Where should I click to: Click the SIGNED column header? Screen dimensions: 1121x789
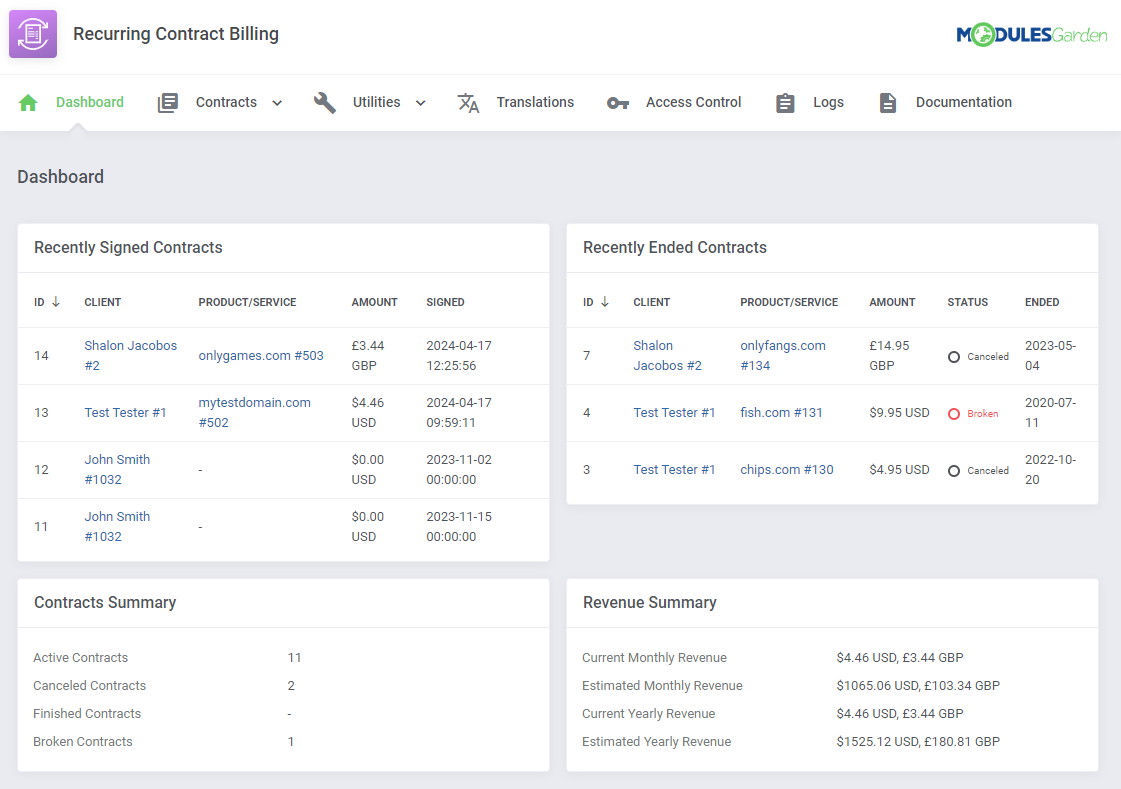pyautogui.click(x=445, y=302)
